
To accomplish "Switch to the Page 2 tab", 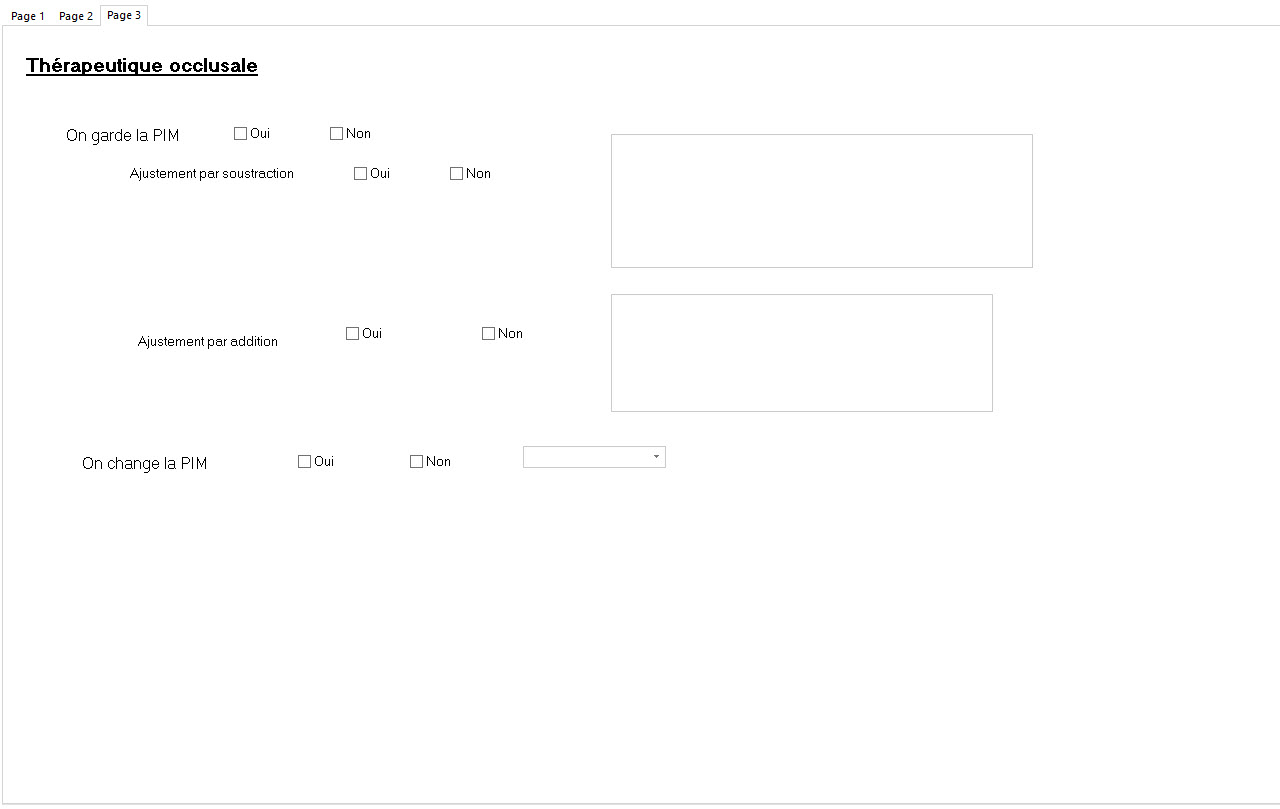I will point(76,16).
